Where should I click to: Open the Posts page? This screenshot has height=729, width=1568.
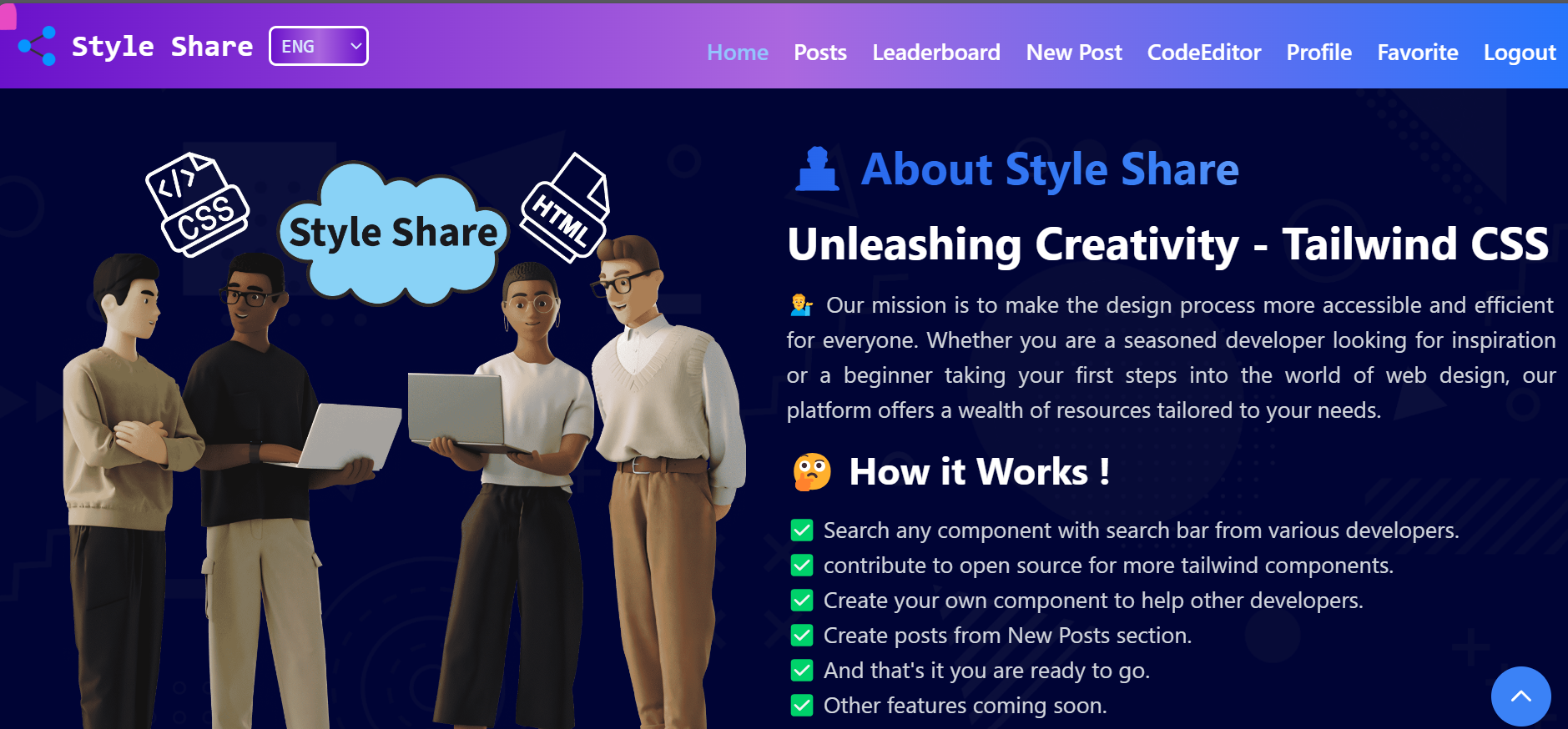pyautogui.click(x=820, y=53)
